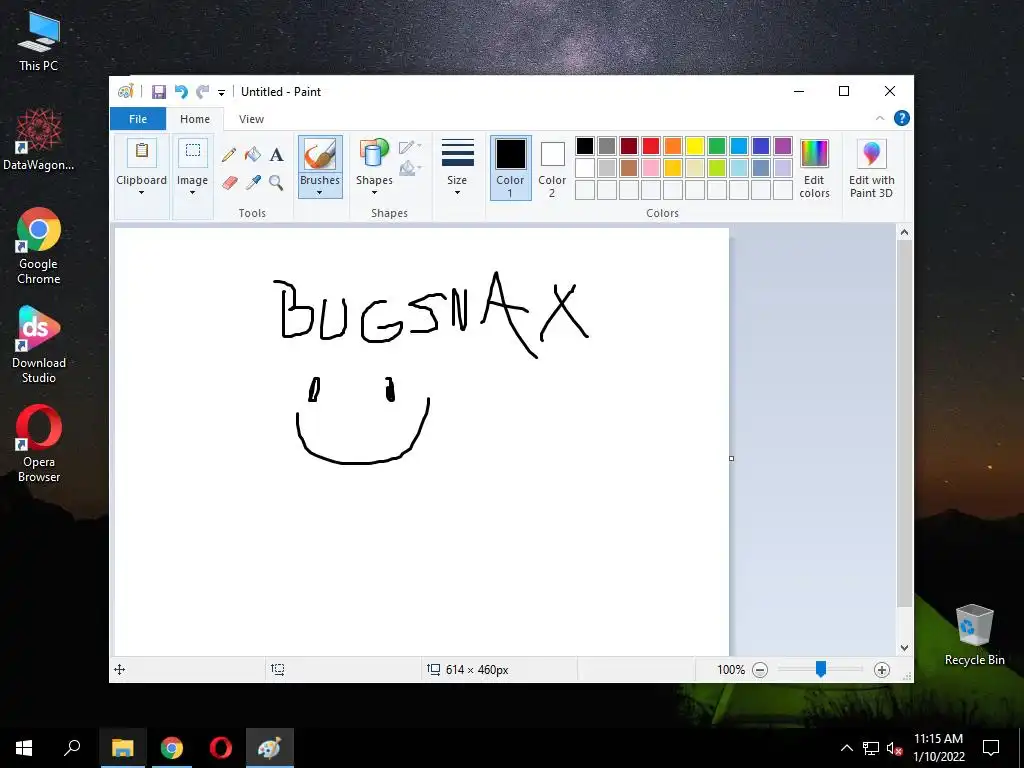
Task: Pick the pink color swatch
Action: pyautogui.click(x=651, y=168)
